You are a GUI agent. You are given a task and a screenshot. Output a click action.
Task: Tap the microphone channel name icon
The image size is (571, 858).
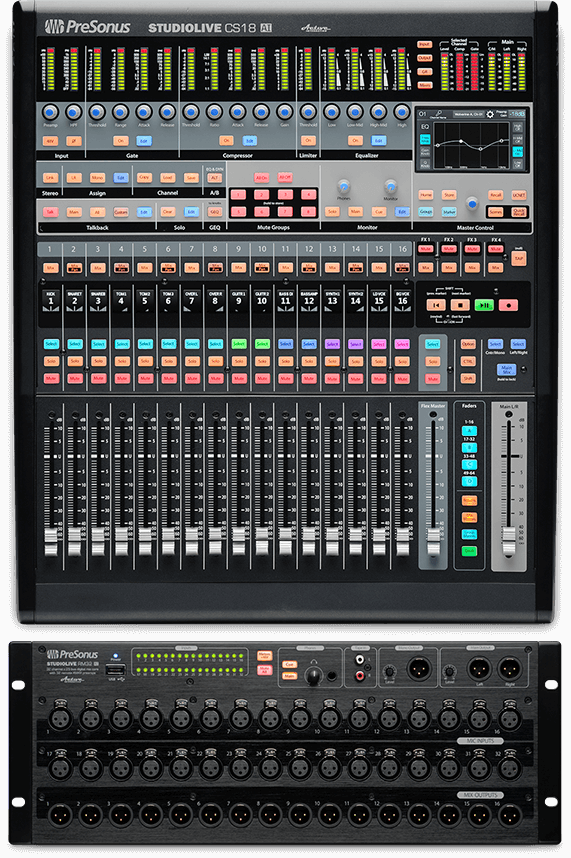click(x=439, y=114)
